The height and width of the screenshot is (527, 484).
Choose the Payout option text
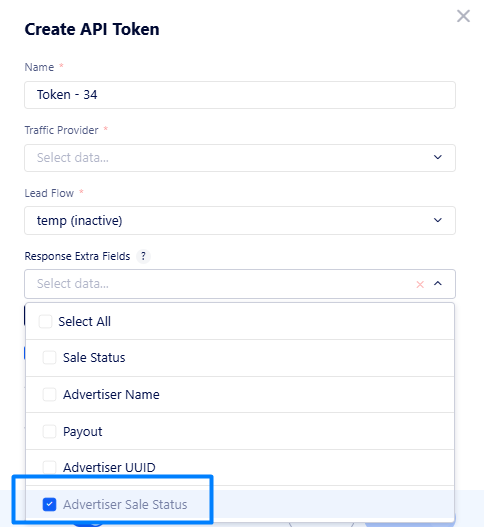pyautogui.click(x=83, y=432)
